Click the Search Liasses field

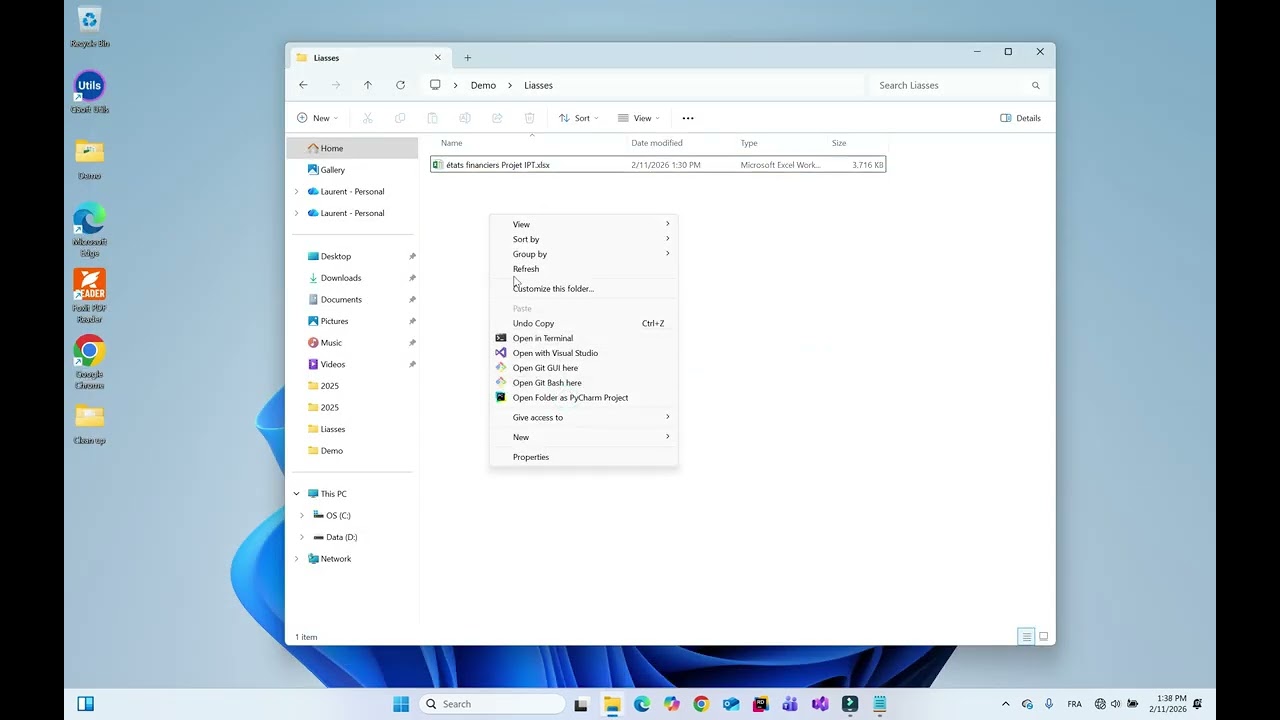coord(958,85)
